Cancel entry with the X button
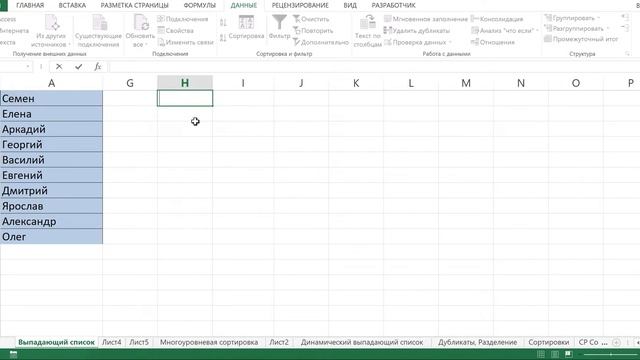 click(59, 67)
